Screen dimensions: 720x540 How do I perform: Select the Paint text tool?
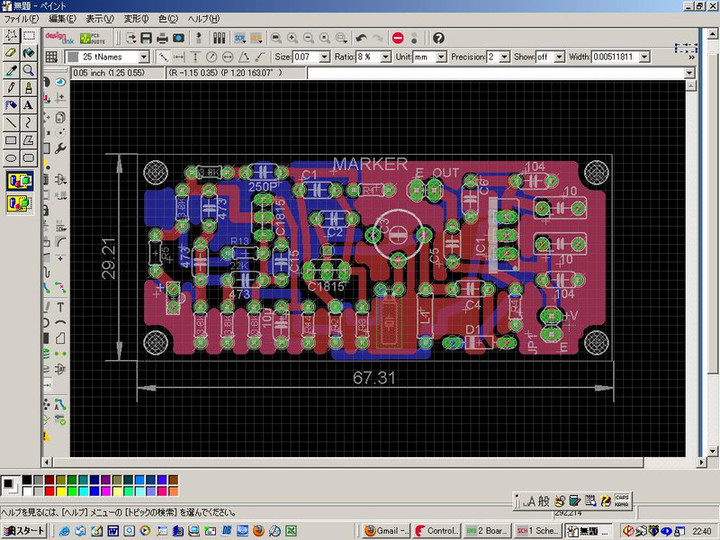(x=28, y=104)
